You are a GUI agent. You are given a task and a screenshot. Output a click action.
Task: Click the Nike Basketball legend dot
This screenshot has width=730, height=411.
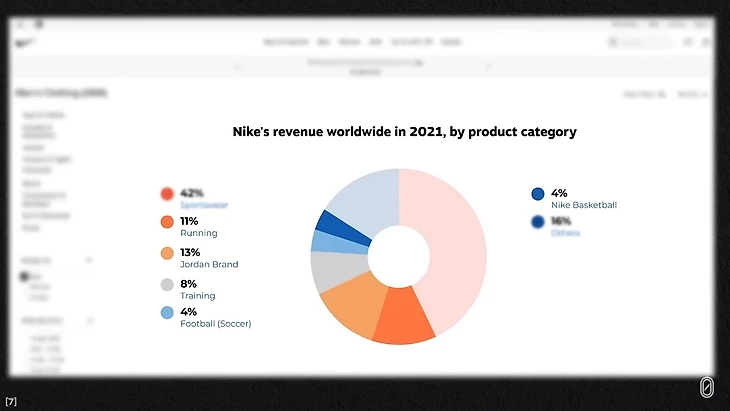538,194
